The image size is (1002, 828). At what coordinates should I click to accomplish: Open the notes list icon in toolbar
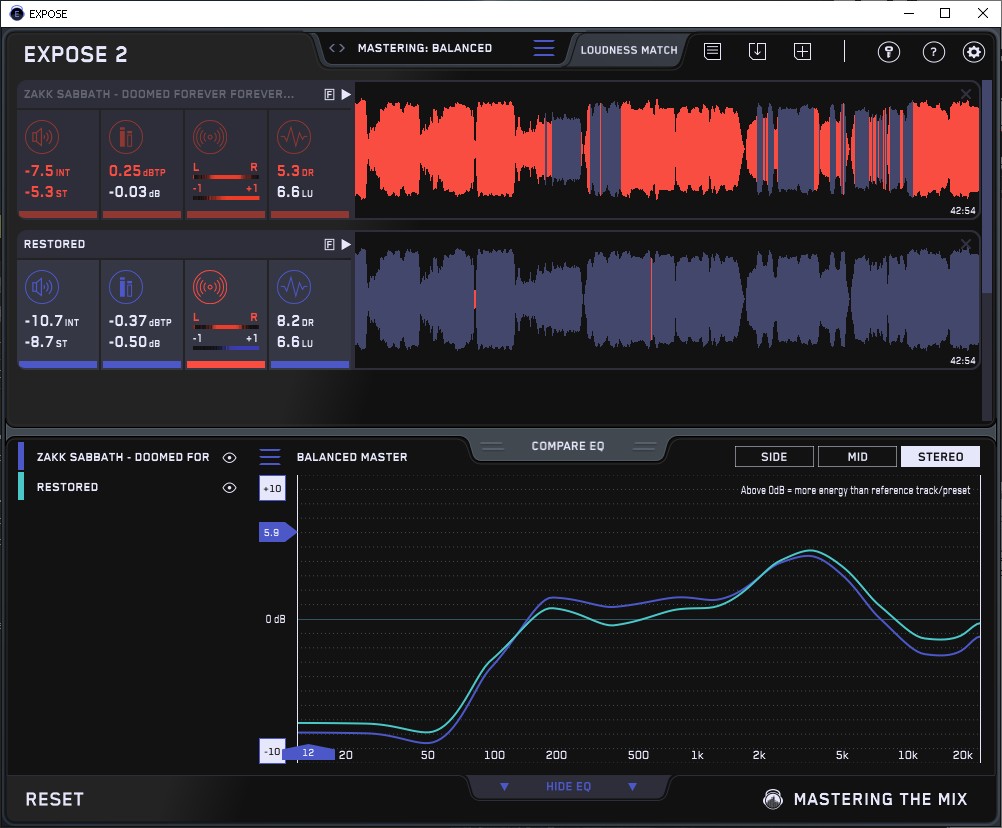[712, 51]
